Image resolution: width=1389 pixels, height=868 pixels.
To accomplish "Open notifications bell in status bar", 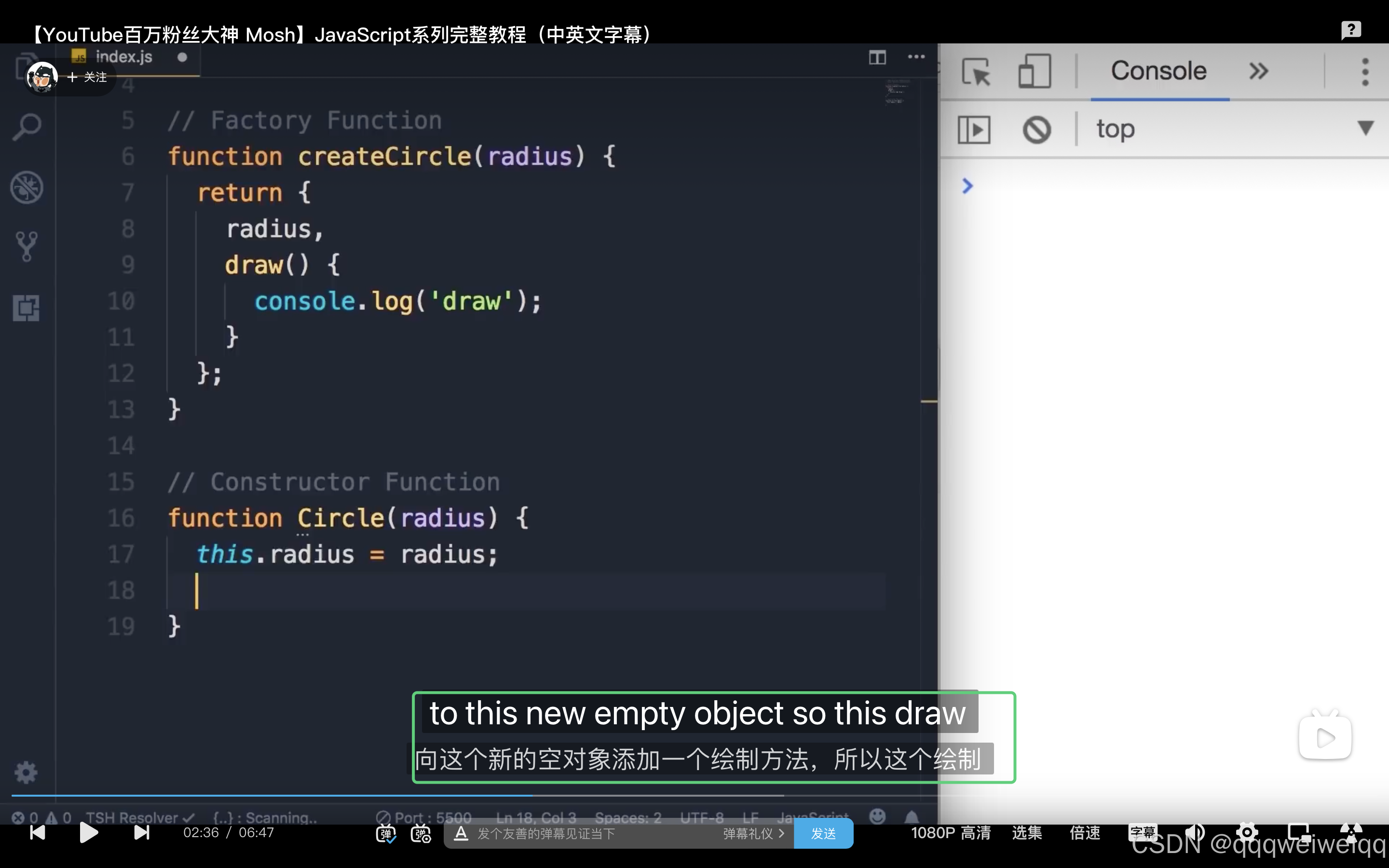I will (x=912, y=816).
